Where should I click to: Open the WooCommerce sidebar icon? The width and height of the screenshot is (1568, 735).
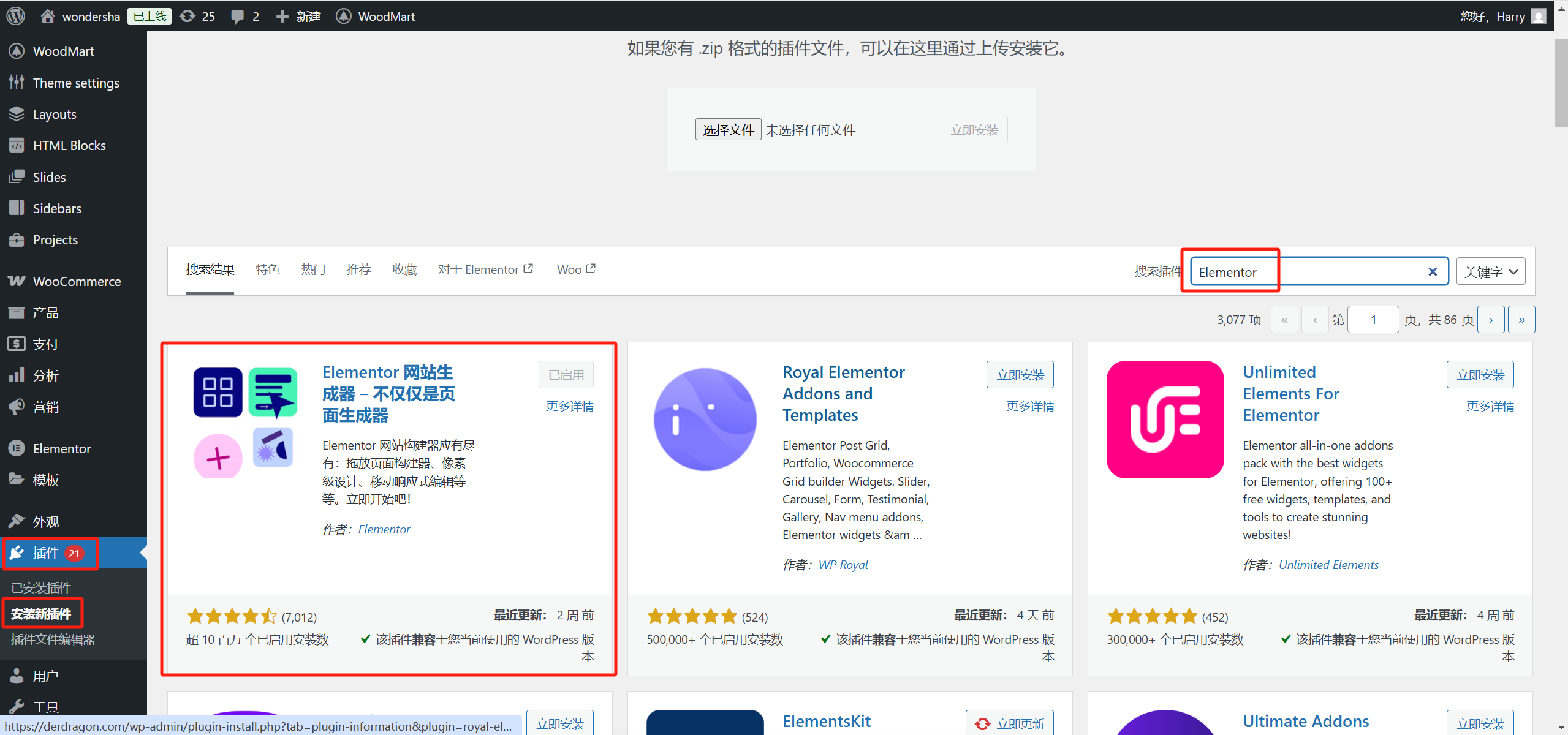pyautogui.click(x=16, y=281)
